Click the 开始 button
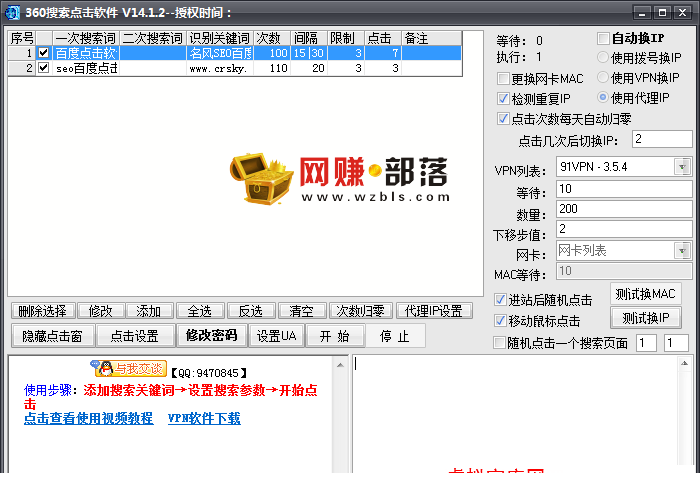 [335, 336]
